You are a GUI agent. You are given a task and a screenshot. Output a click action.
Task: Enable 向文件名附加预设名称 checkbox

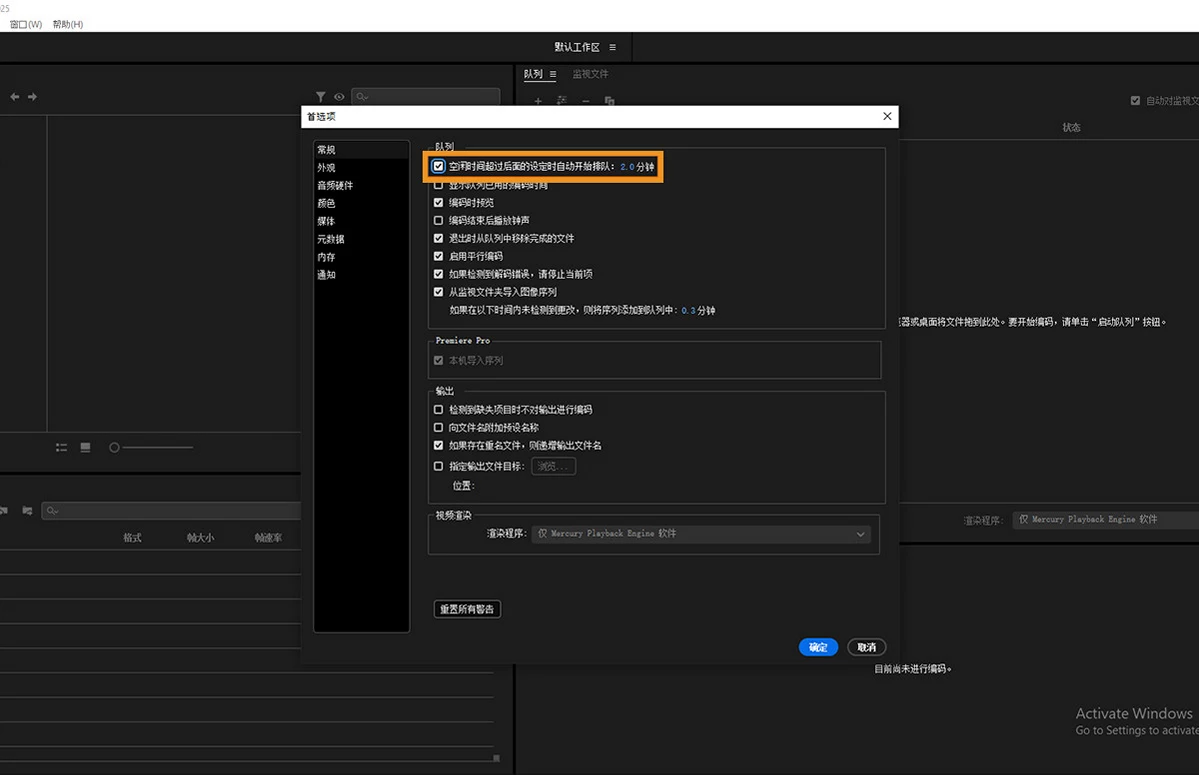(438, 427)
